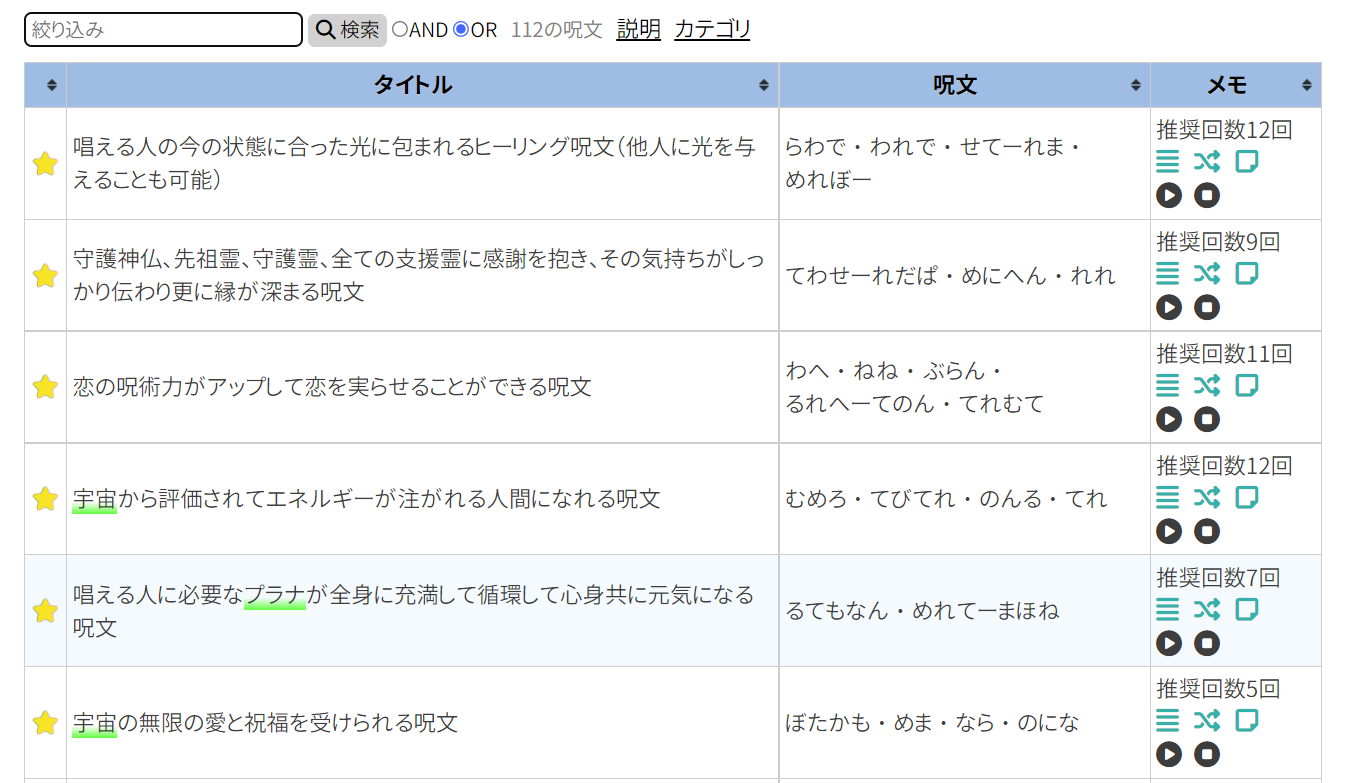This screenshot has width=1347, height=783.
Task: Select the AND radio button
Action: tap(400, 30)
